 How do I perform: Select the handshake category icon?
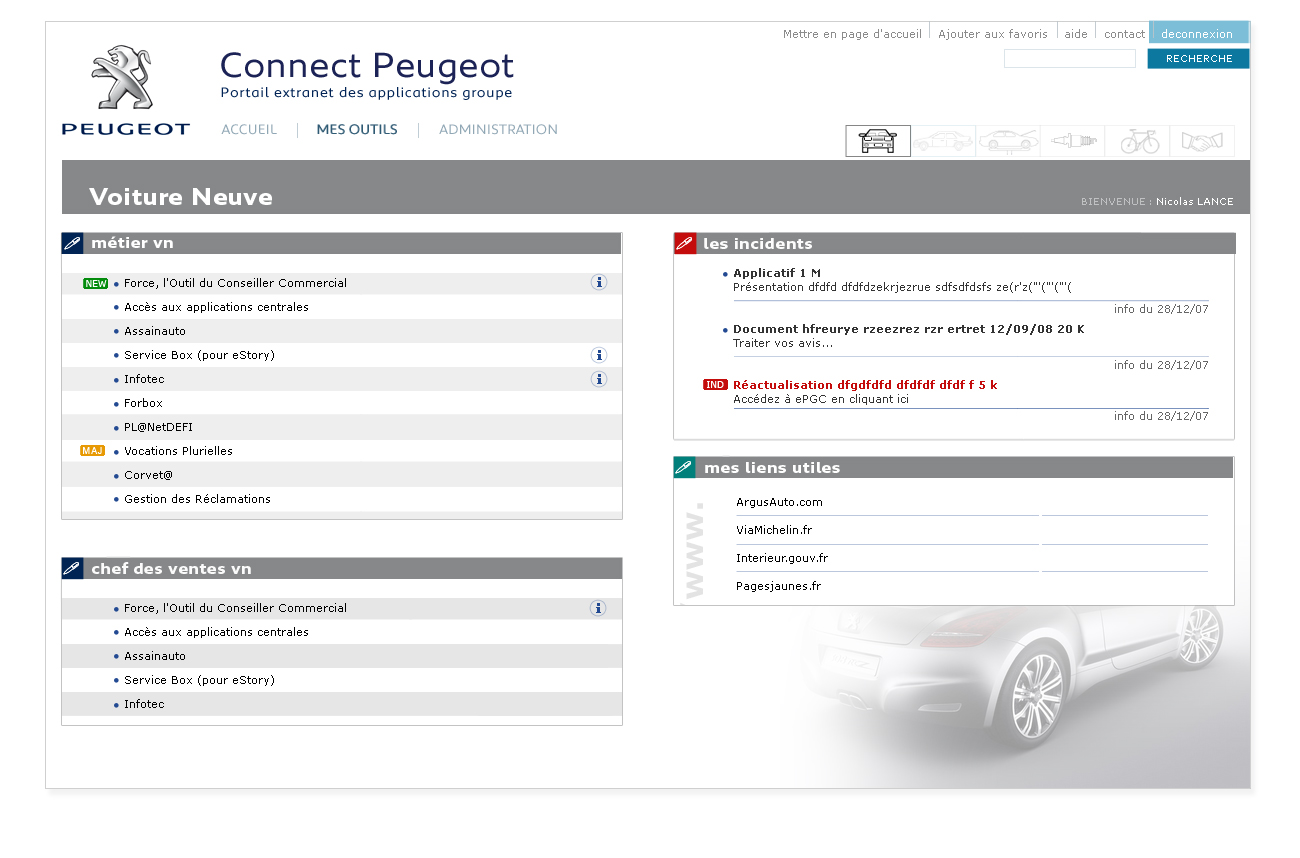coord(1202,141)
